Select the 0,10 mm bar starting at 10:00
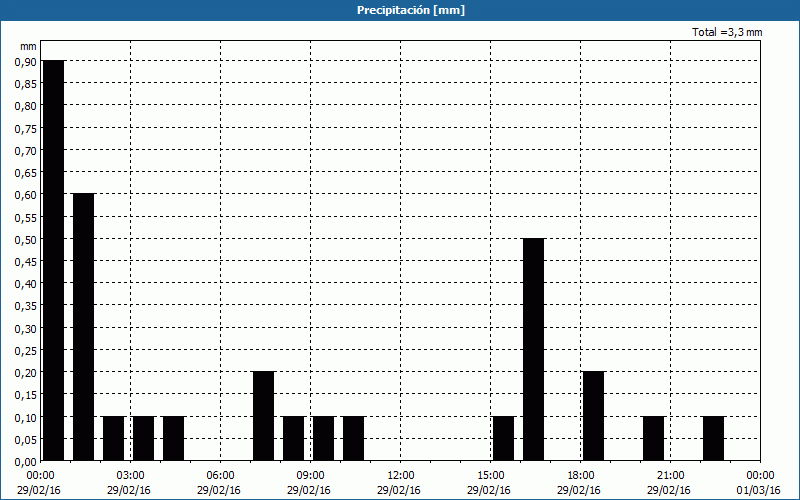Image resolution: width=800 pixels, height=500 pixels. (x=354, y=438)
